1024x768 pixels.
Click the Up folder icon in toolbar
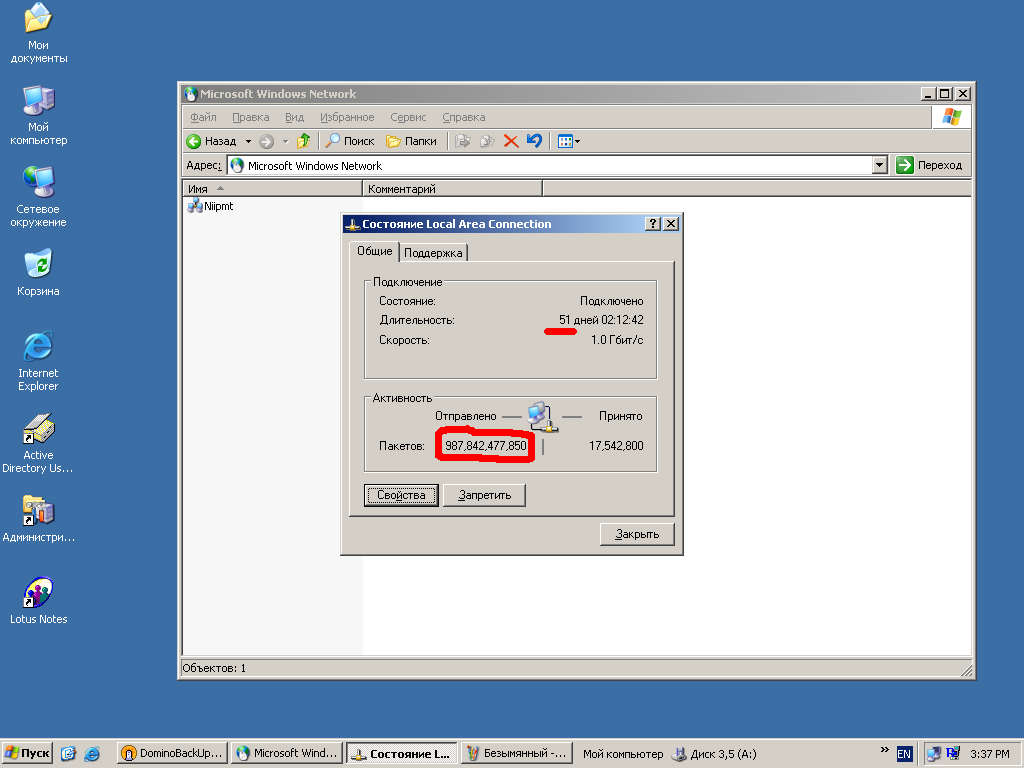[x=303, y=141]
